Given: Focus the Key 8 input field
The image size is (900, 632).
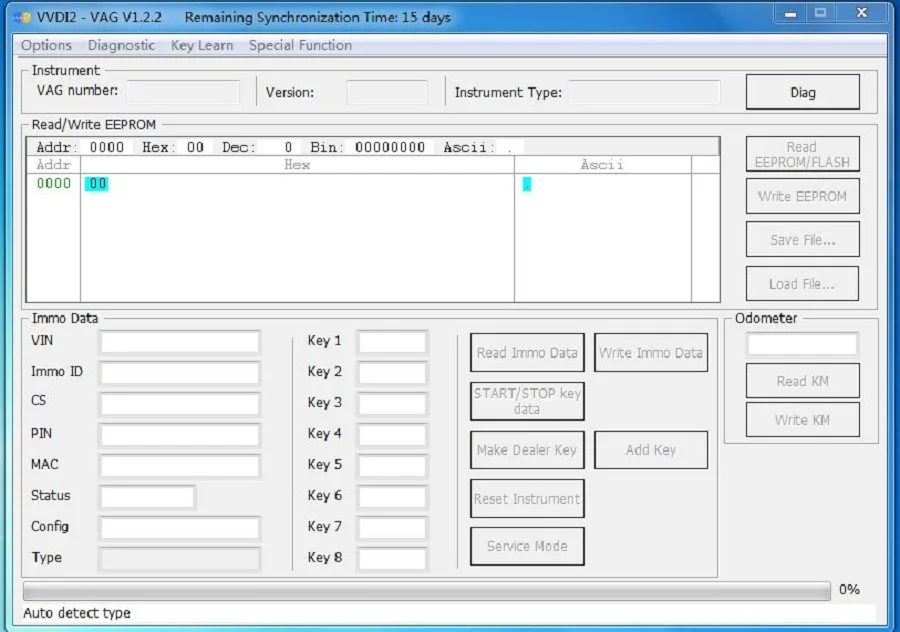Looking at the screenshot, I should click(x=392, y=559).
